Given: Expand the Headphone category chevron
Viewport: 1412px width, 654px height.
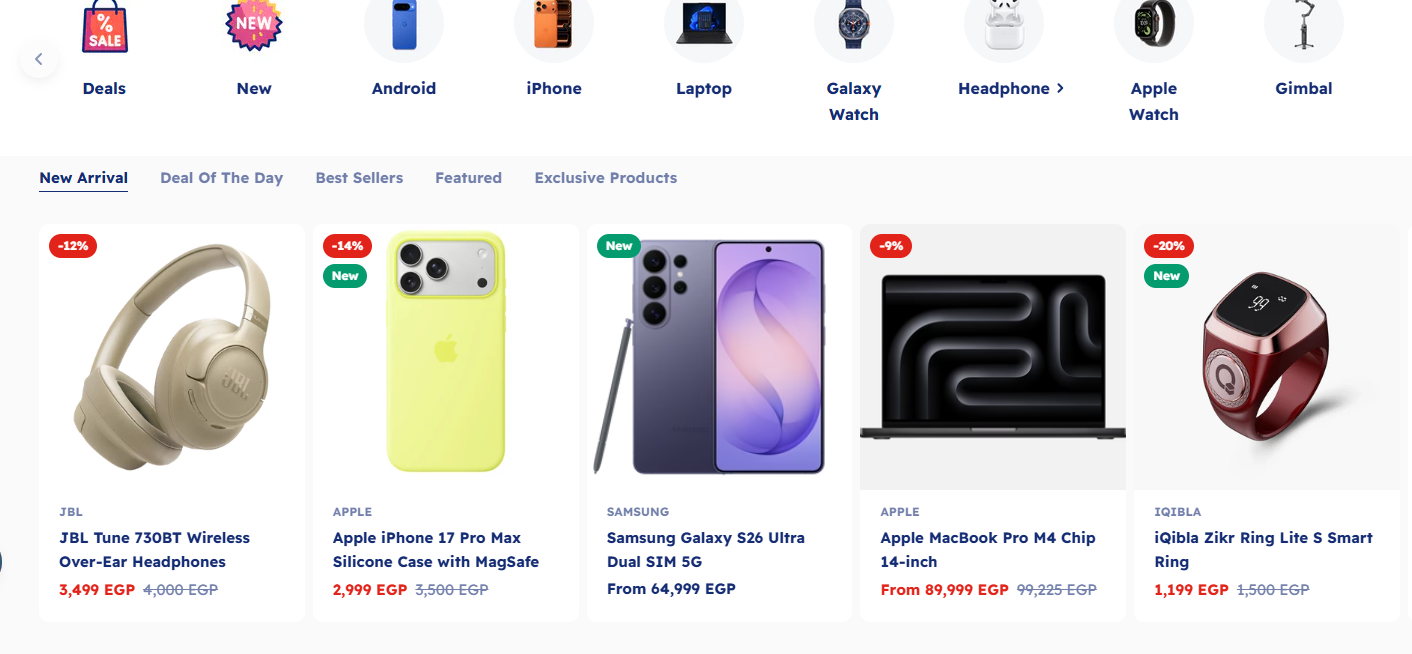Looking at the screenshot, I should pyautogui.click(x=1060, y=88).
